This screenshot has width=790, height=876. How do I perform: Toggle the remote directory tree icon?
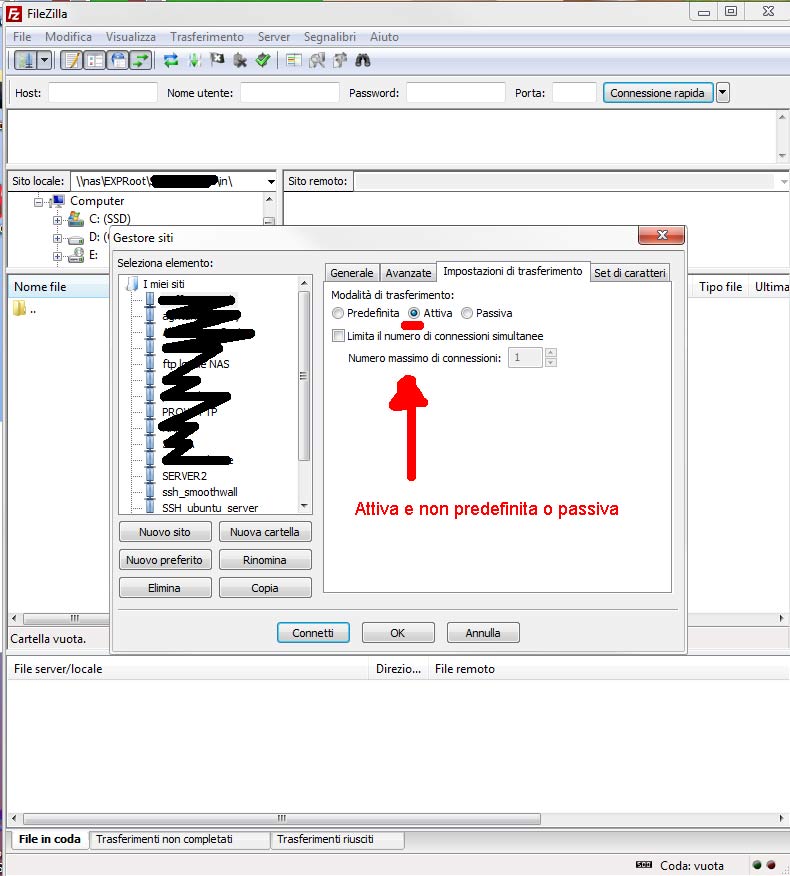coord(118,60)
